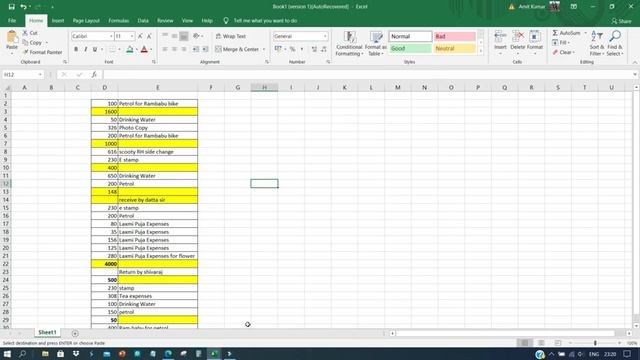Click the Insert Function fx icon

coord(94,75)
